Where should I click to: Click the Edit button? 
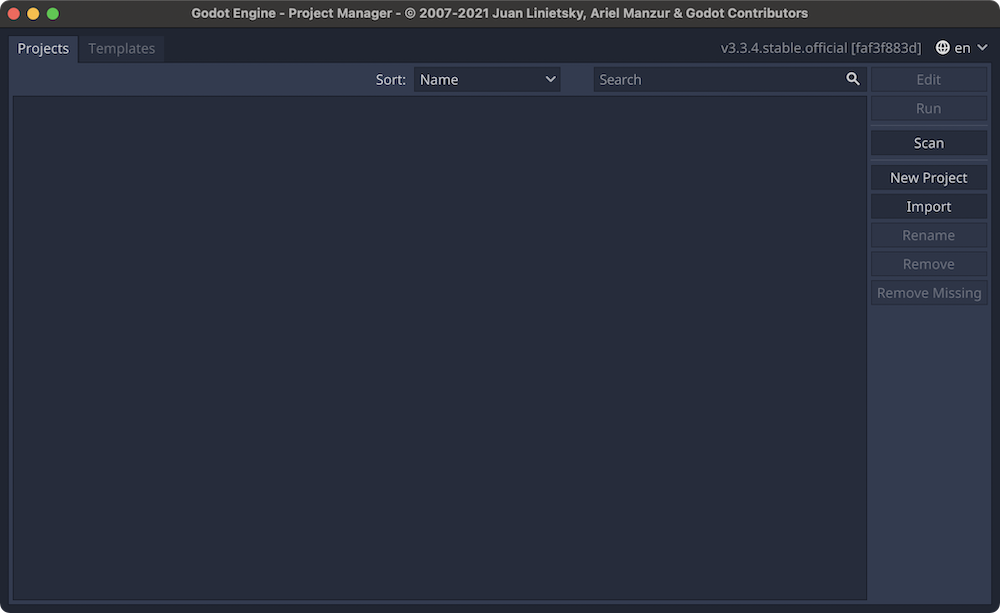point(929,80)
